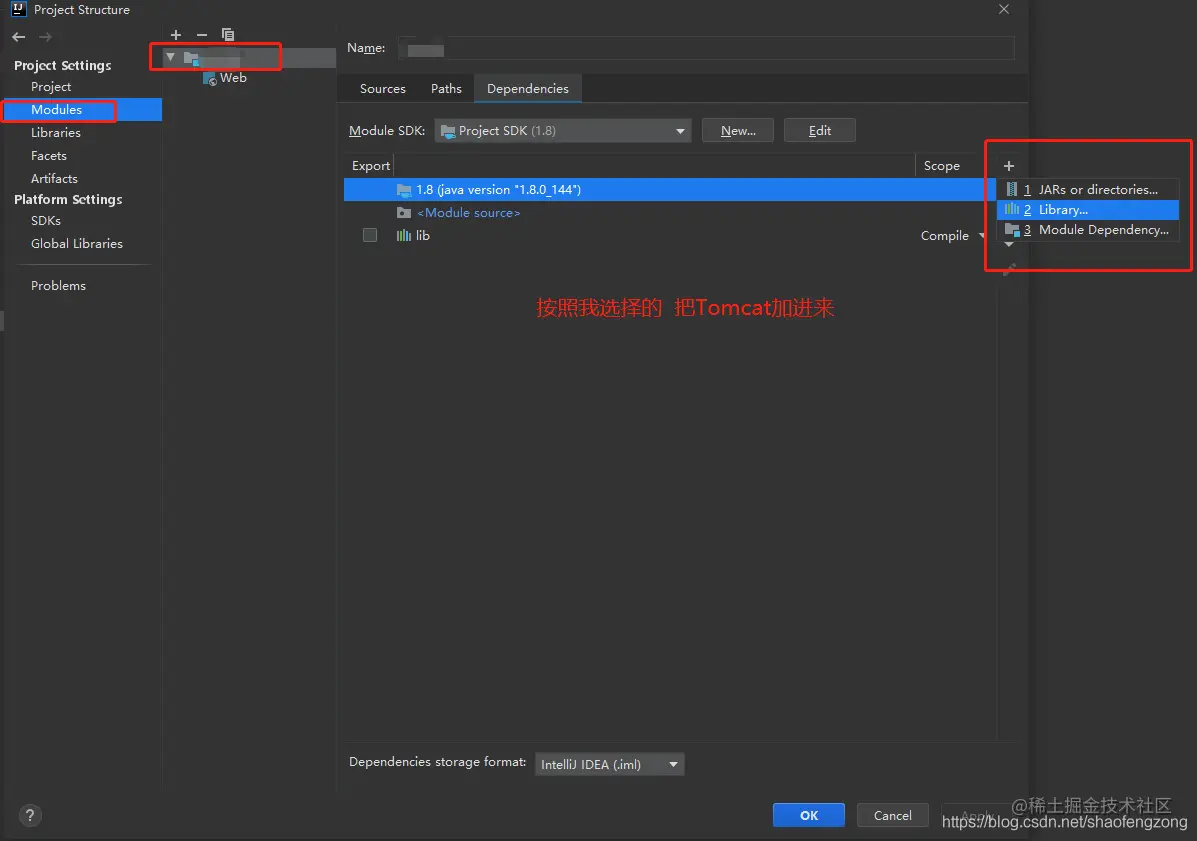Click the lib library icon
1197x841 pixels.
coord(403,236)
